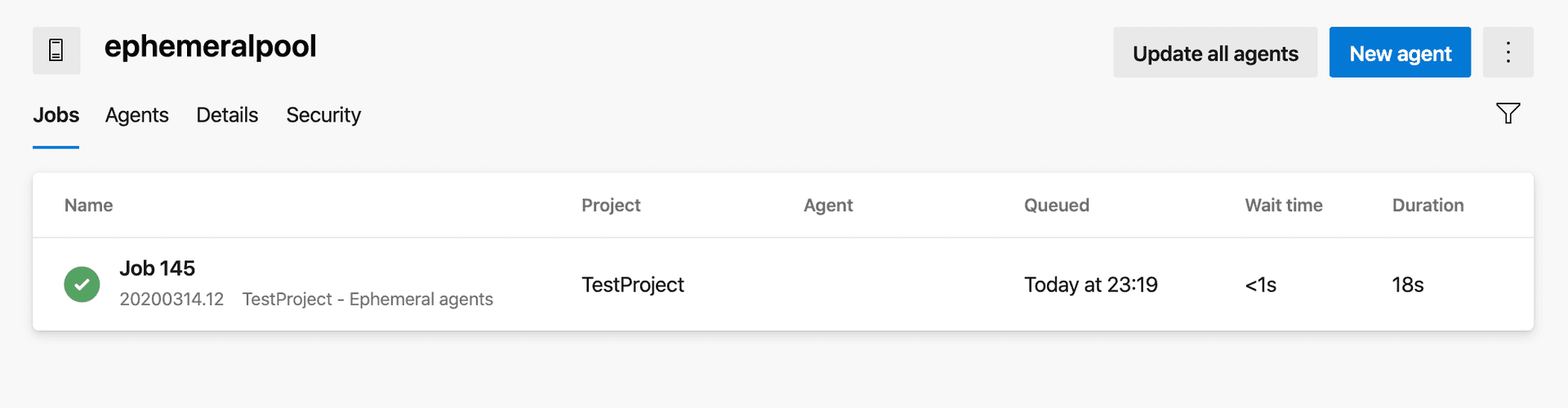The height and width of the screenshot is (408, 1568).
Task: Click the Duration column header
Action: (x=1428, y=206)
